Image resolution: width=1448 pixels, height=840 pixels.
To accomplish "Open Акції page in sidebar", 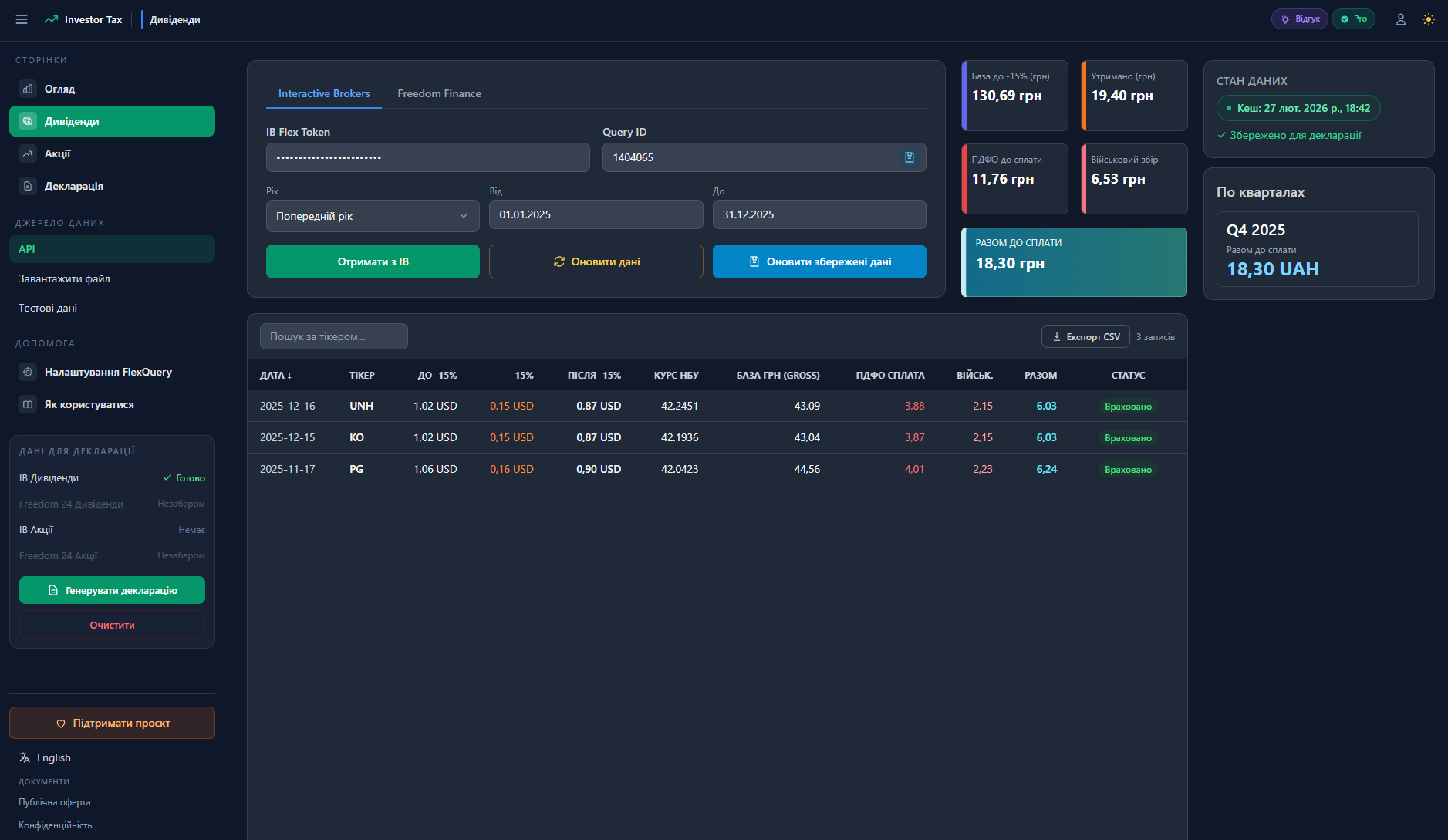I will (57, 153).
